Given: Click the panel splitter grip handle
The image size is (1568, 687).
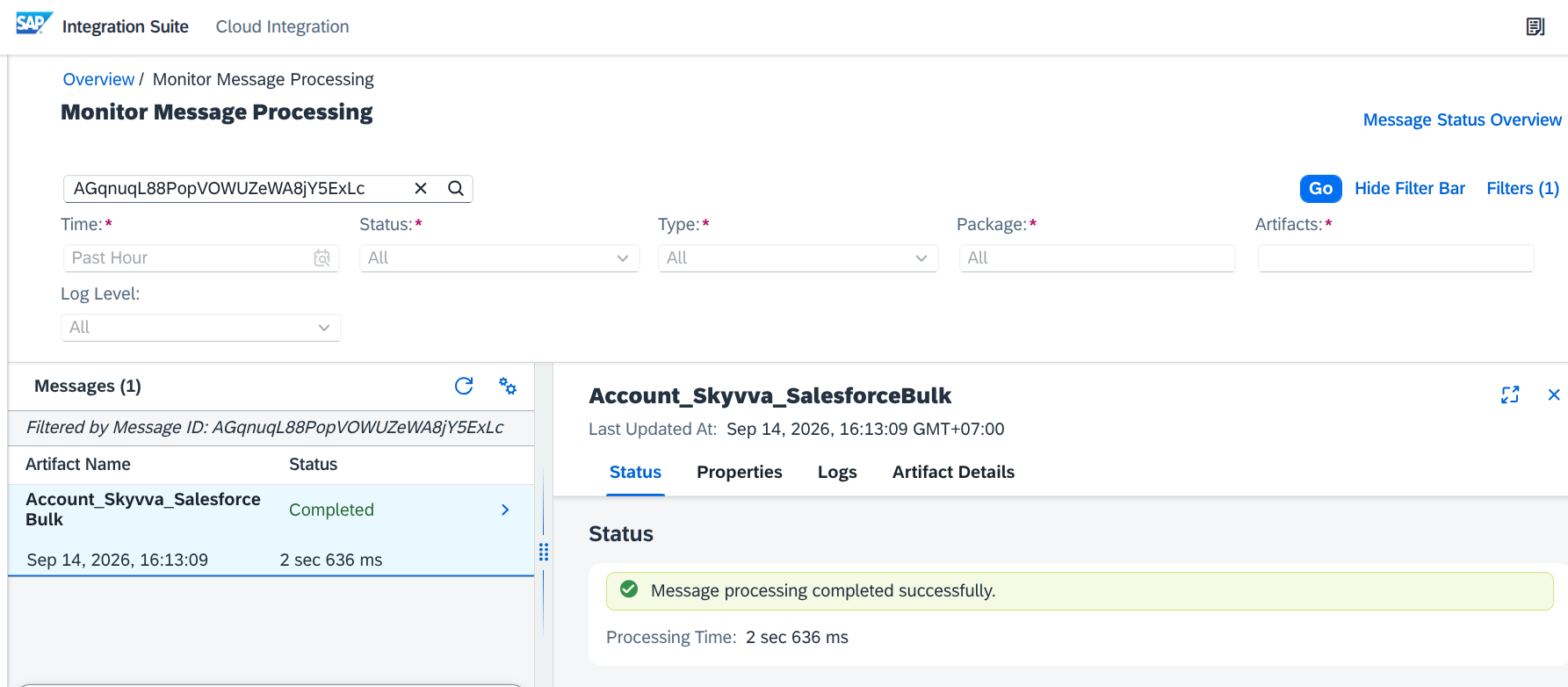Looking at the screenshot, I should 544,552.
